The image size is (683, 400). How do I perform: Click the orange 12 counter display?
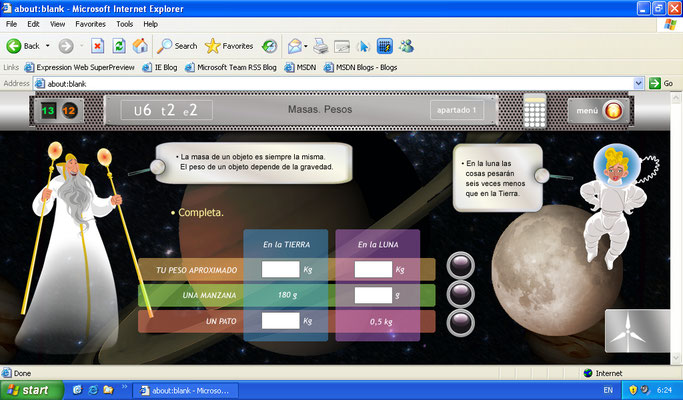coord(69,110)
